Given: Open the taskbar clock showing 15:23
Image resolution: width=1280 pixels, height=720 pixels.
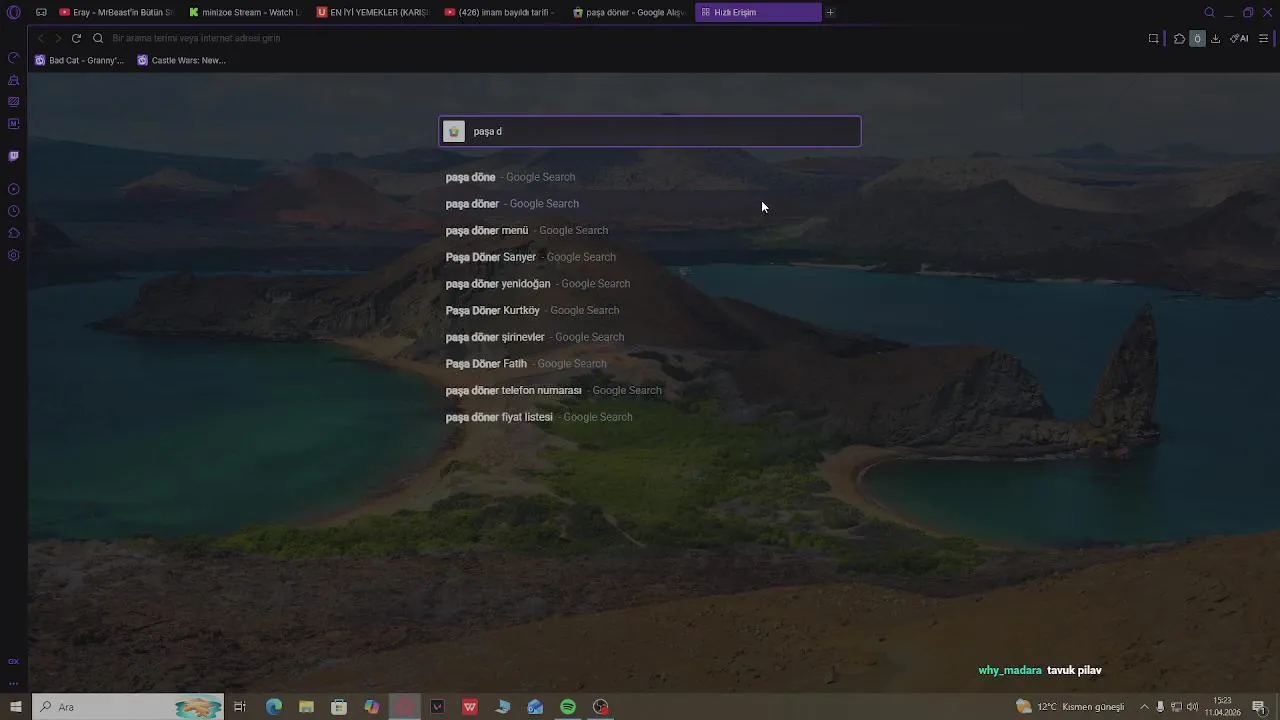Looking at the screenshot, I should 1222,707.
